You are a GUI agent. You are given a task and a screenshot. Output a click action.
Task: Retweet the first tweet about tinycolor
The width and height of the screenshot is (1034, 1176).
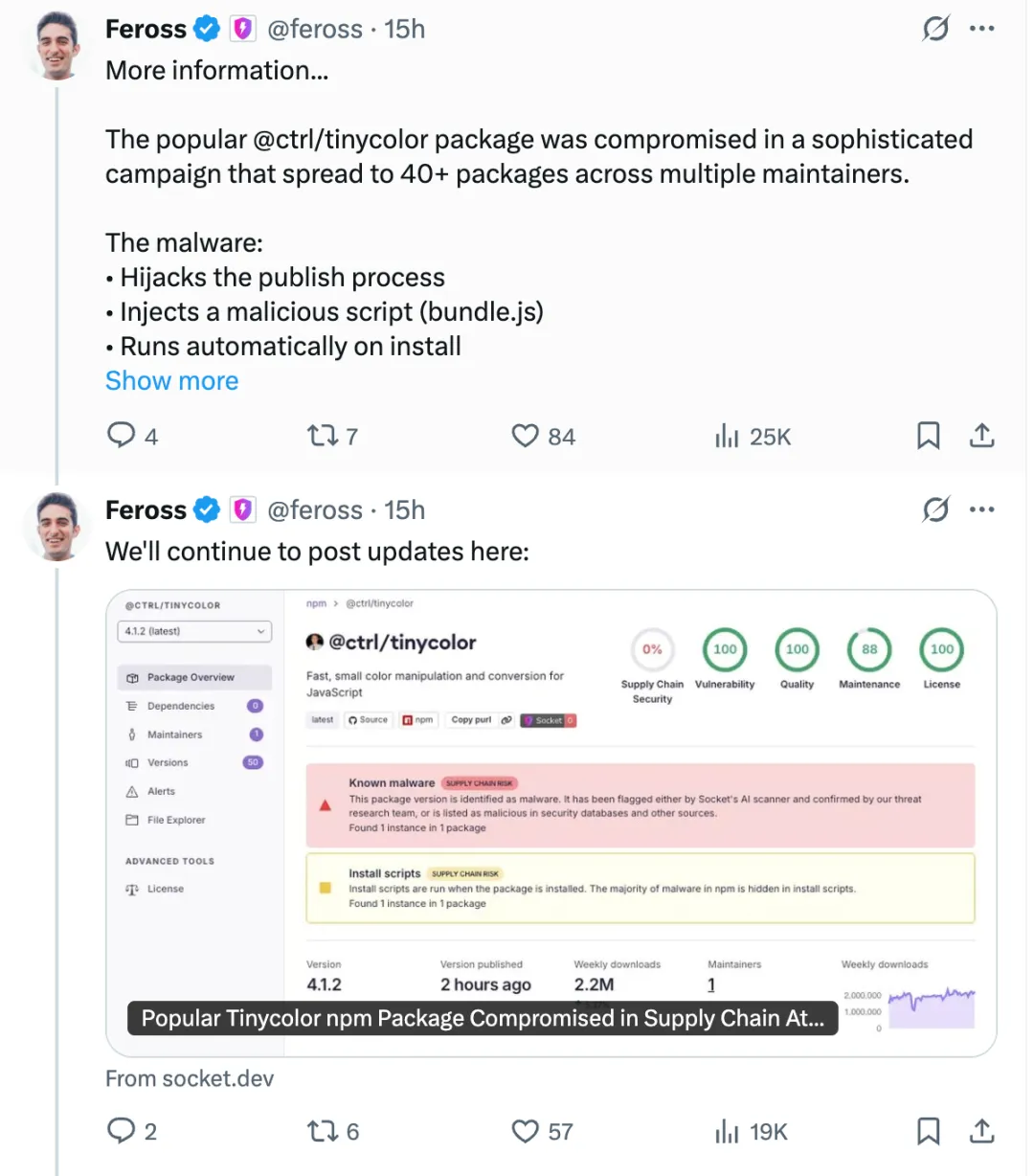[x=323, y=436]
